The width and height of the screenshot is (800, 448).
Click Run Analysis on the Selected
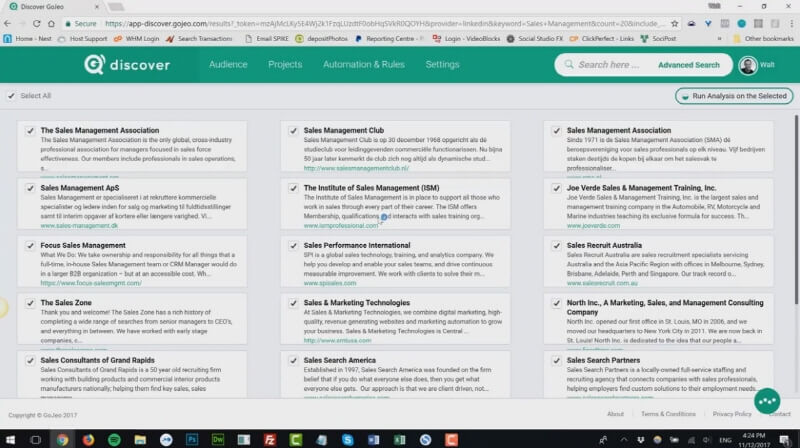coord(734,96)
